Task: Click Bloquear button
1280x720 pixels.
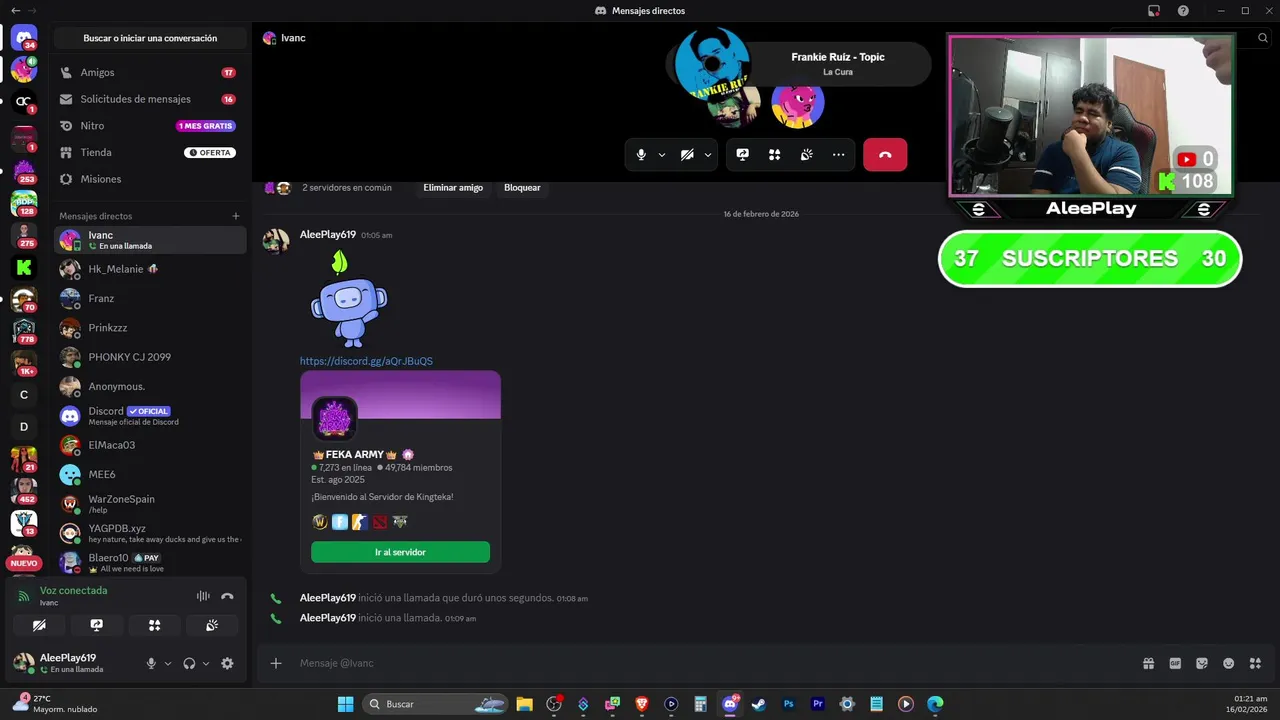Action: click(522, 188)
